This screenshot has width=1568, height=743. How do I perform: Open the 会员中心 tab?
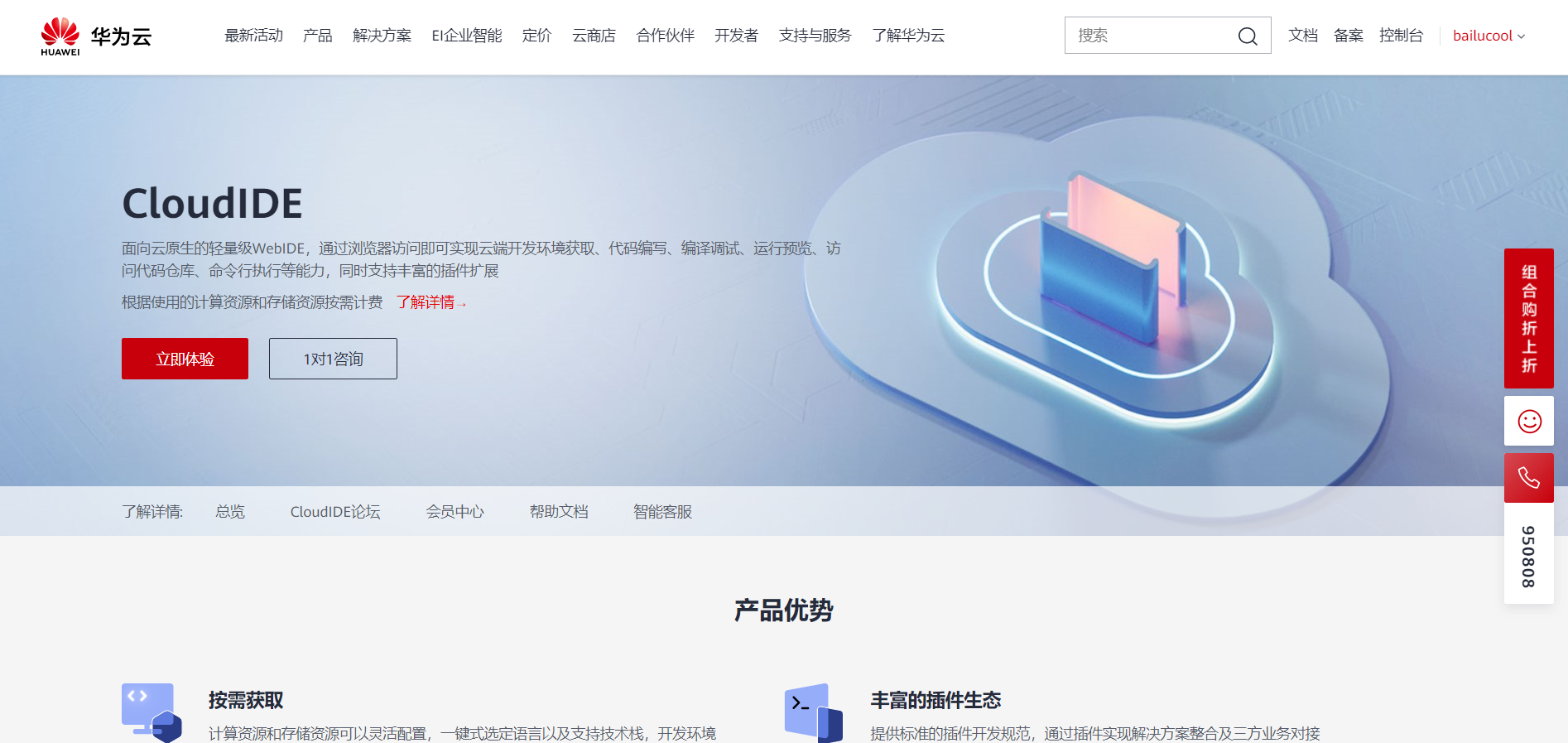point(455,512)
